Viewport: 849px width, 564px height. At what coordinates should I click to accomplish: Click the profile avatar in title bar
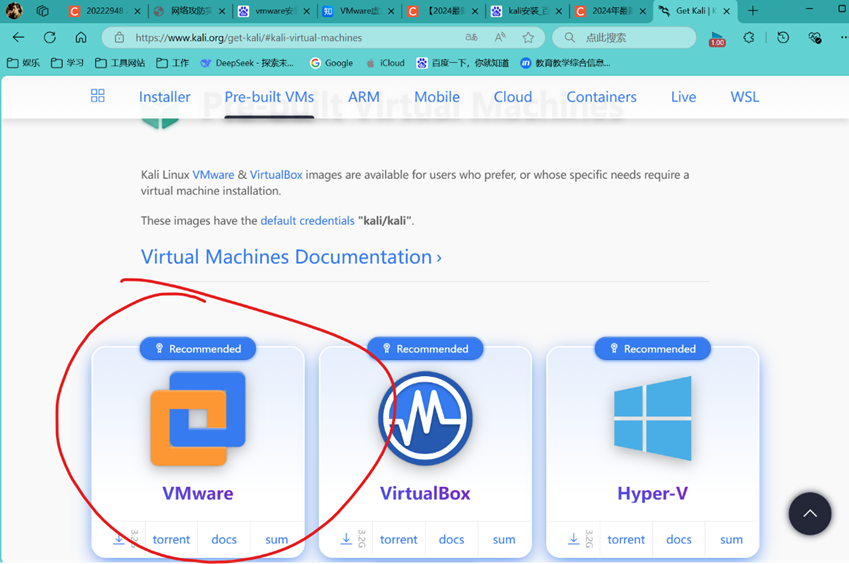14,10
